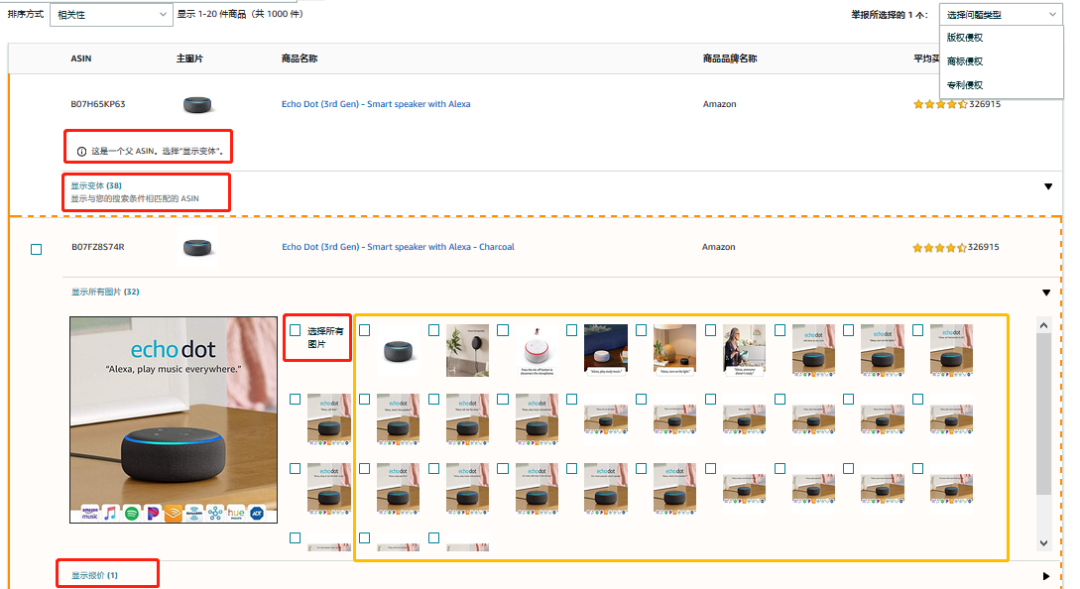
Task: Tick checkbox beside woman holding bowl image
Action: click(x=710, y=330)
